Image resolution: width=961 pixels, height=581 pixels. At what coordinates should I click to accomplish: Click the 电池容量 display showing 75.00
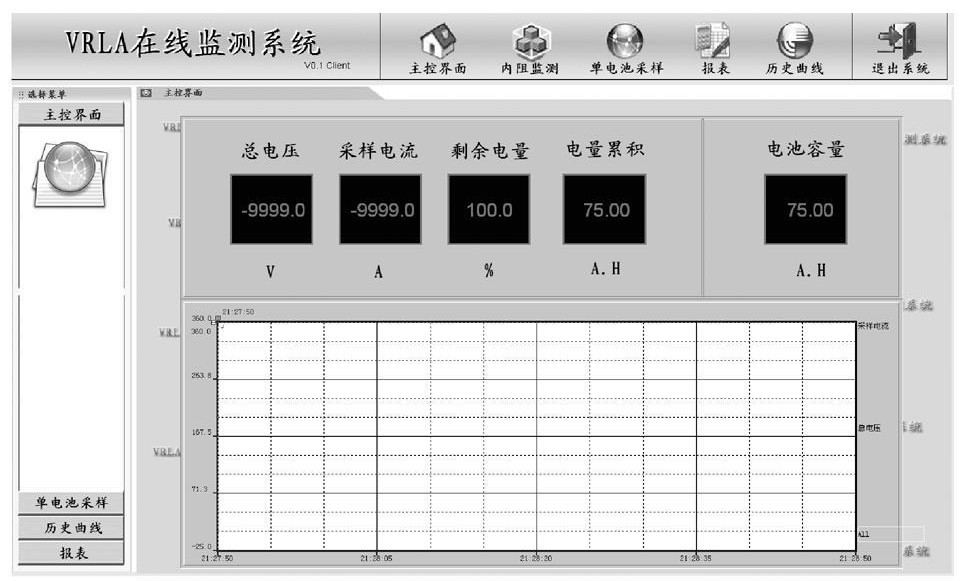click(x=806, y=210)
